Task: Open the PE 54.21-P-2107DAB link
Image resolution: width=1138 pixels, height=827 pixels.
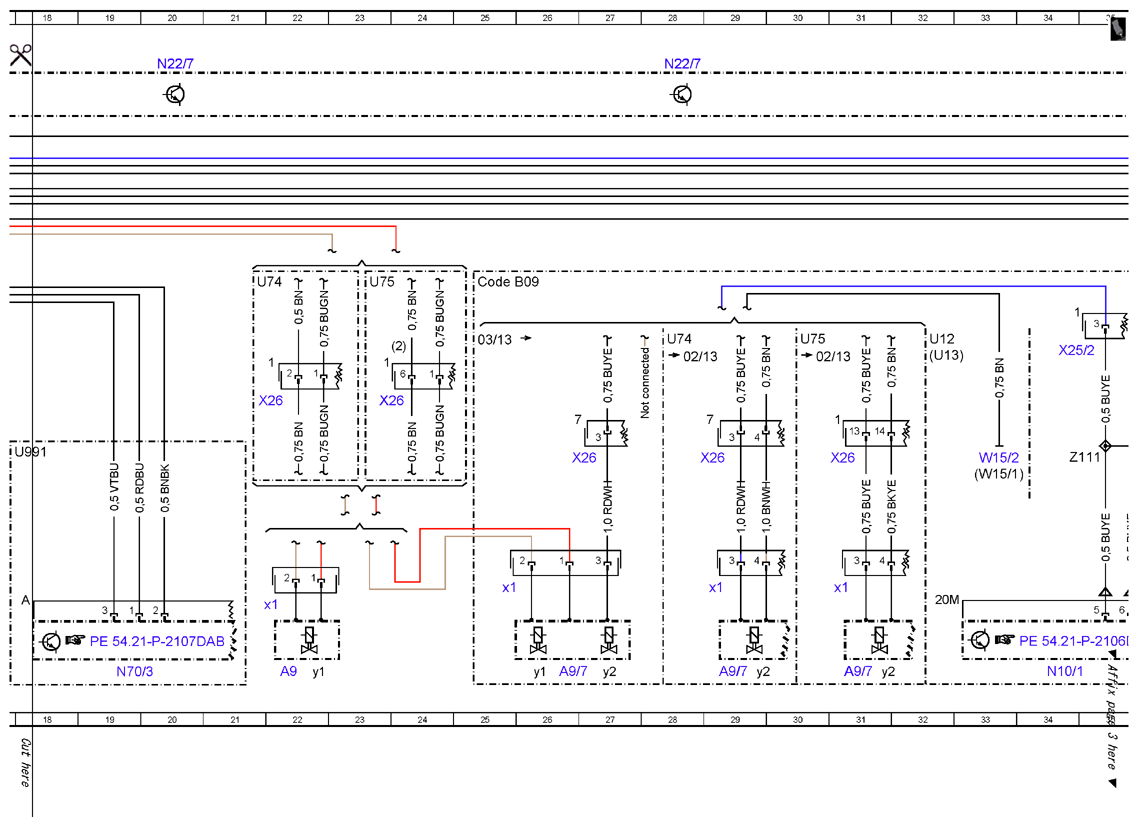Action: click(x=157, y=641)
